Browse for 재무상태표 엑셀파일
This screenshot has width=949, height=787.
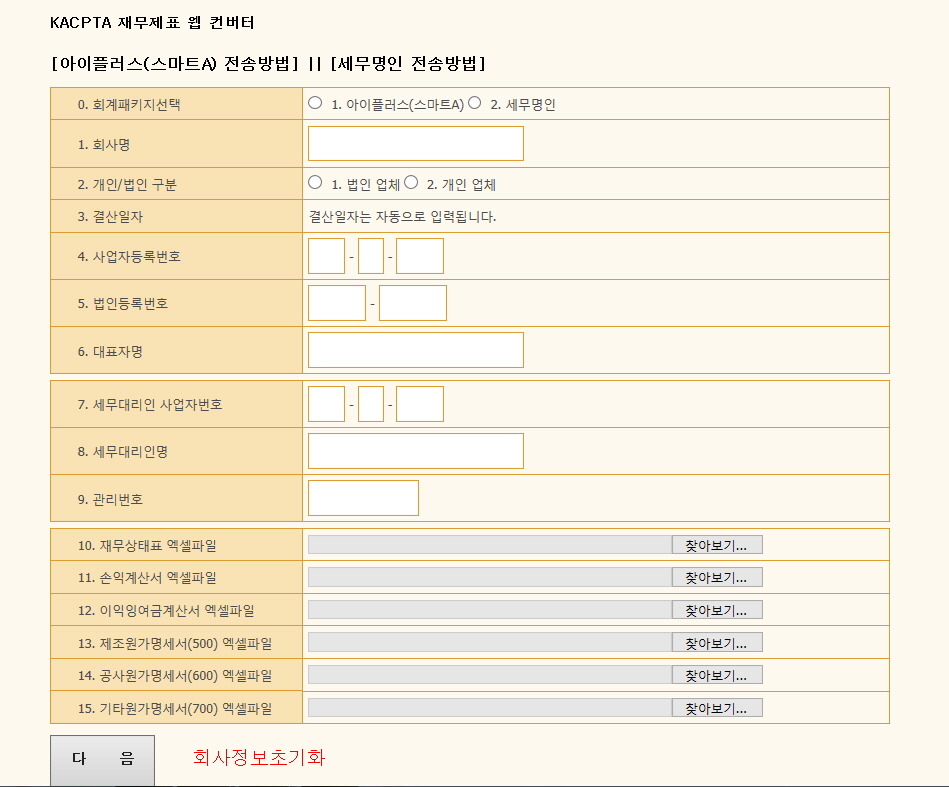tap(717, 545)
